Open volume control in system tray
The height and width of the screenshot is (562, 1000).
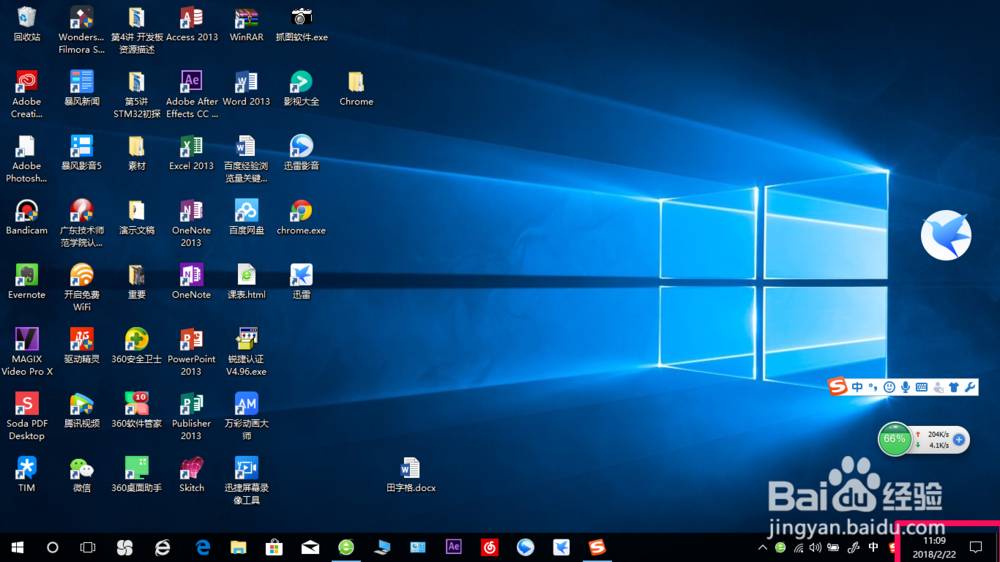pyautogui.click(x=815, y=547)
